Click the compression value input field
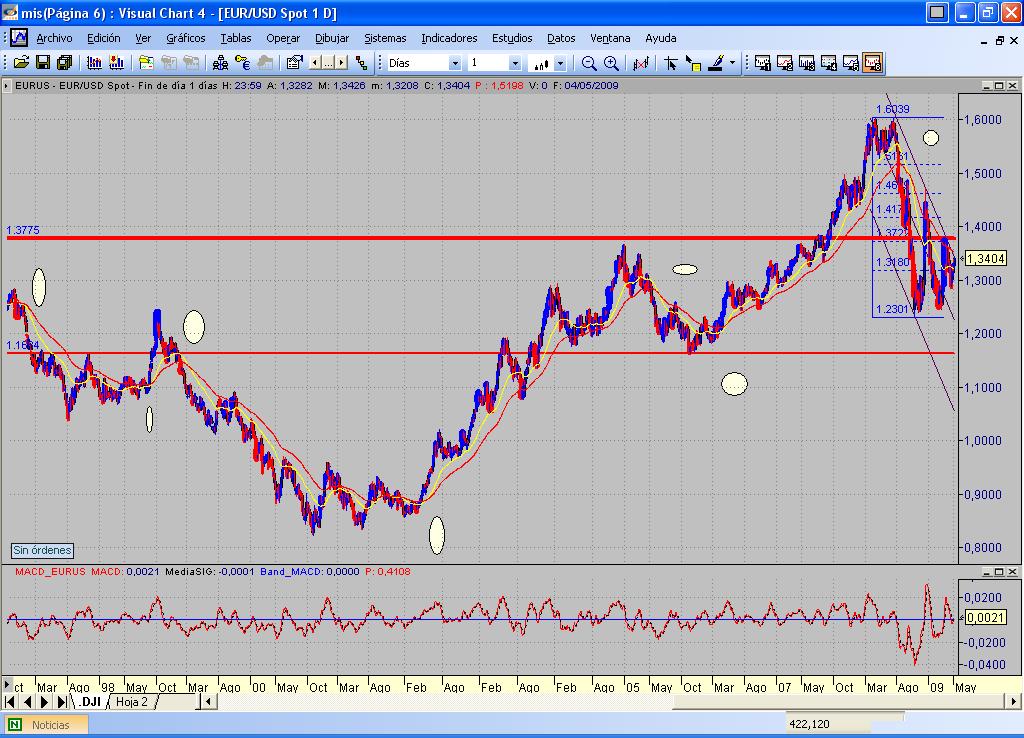 tap(490, 63)
